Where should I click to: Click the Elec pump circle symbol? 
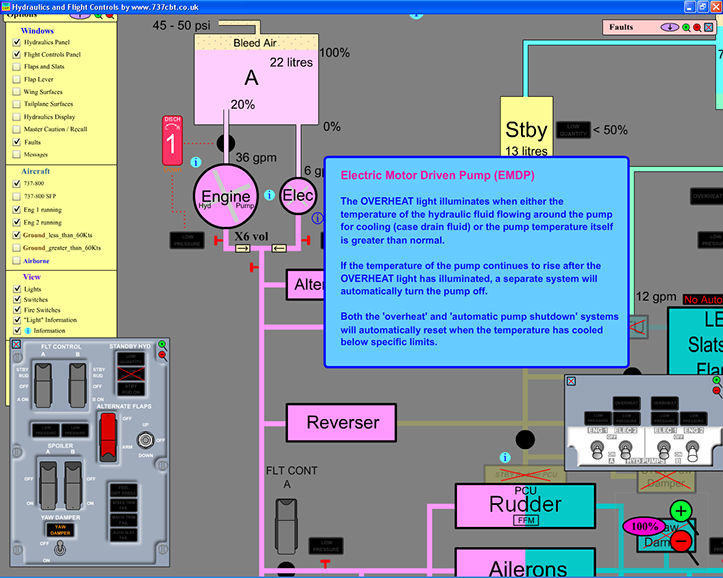299,197
